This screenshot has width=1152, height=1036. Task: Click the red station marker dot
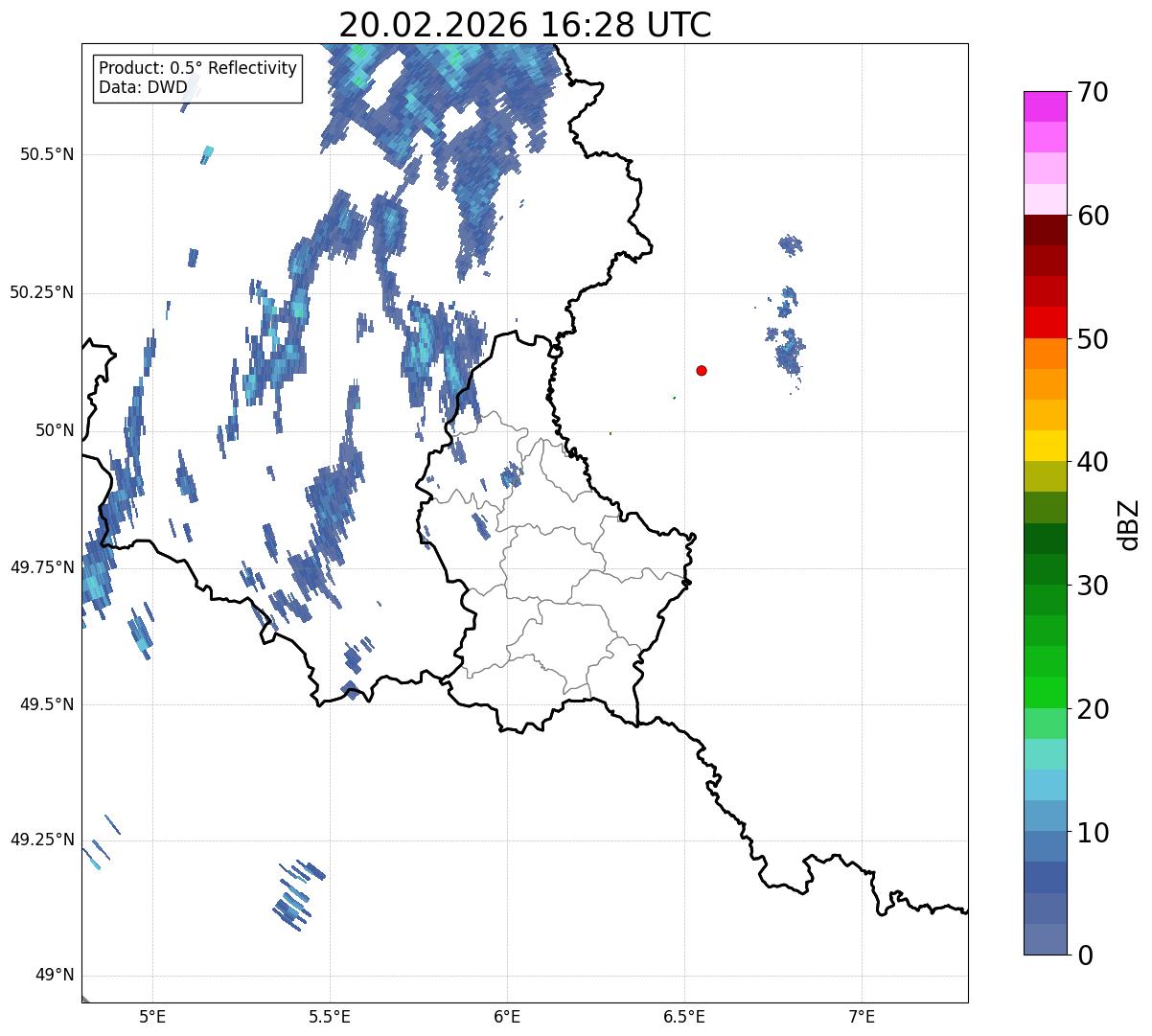pyautogui.click(x=702, y=371)
